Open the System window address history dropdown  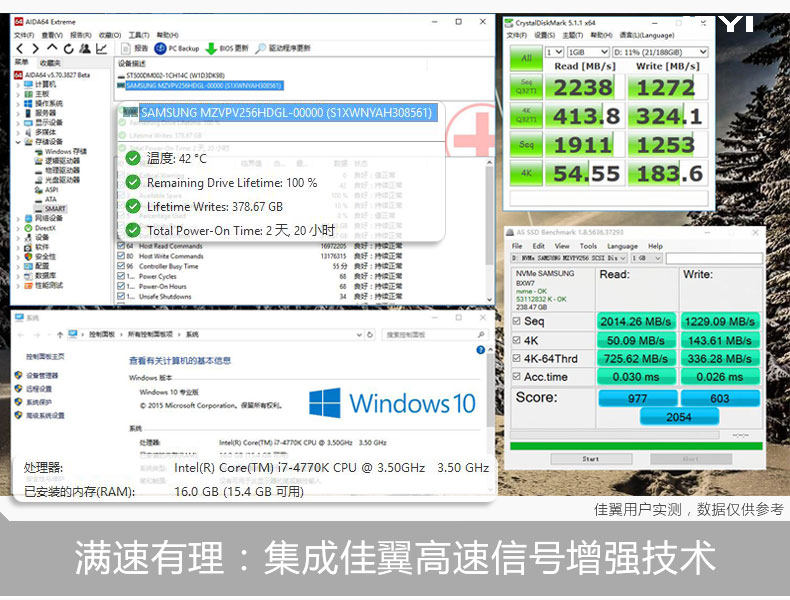359,335
